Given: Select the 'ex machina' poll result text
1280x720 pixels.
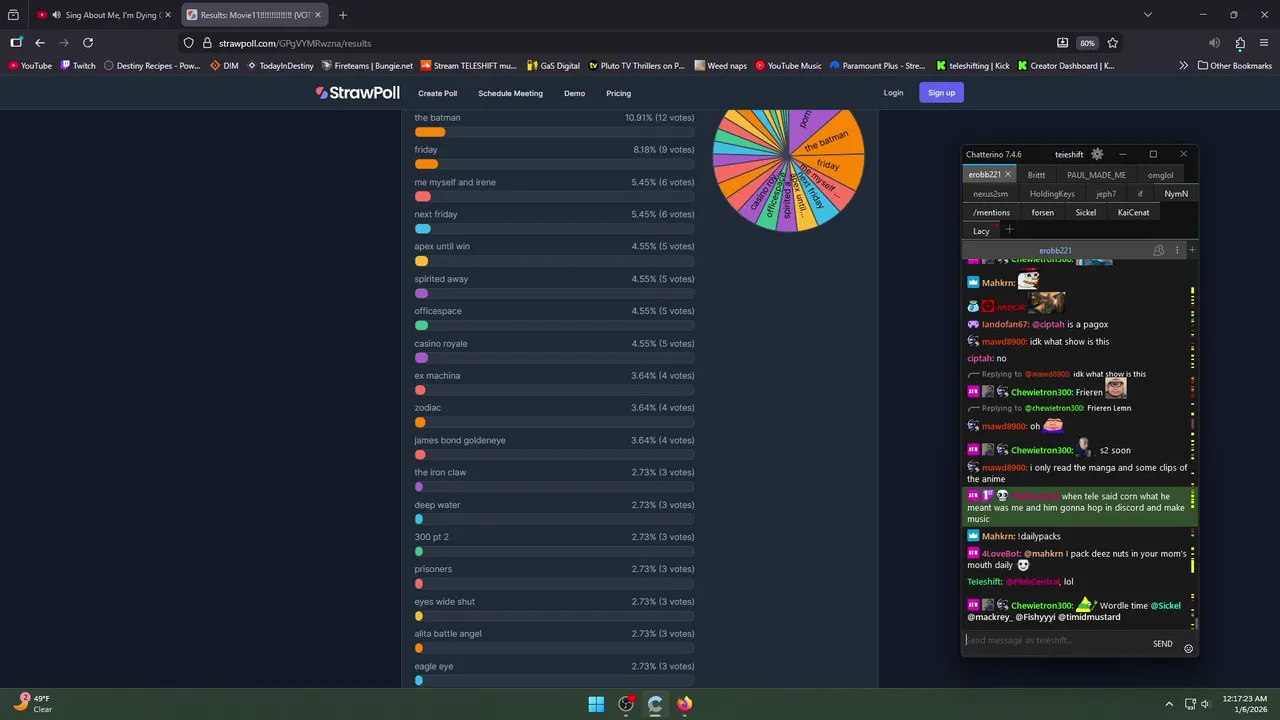Looking at the screenshot, I should pyautogui.click(x=437, y=376).
